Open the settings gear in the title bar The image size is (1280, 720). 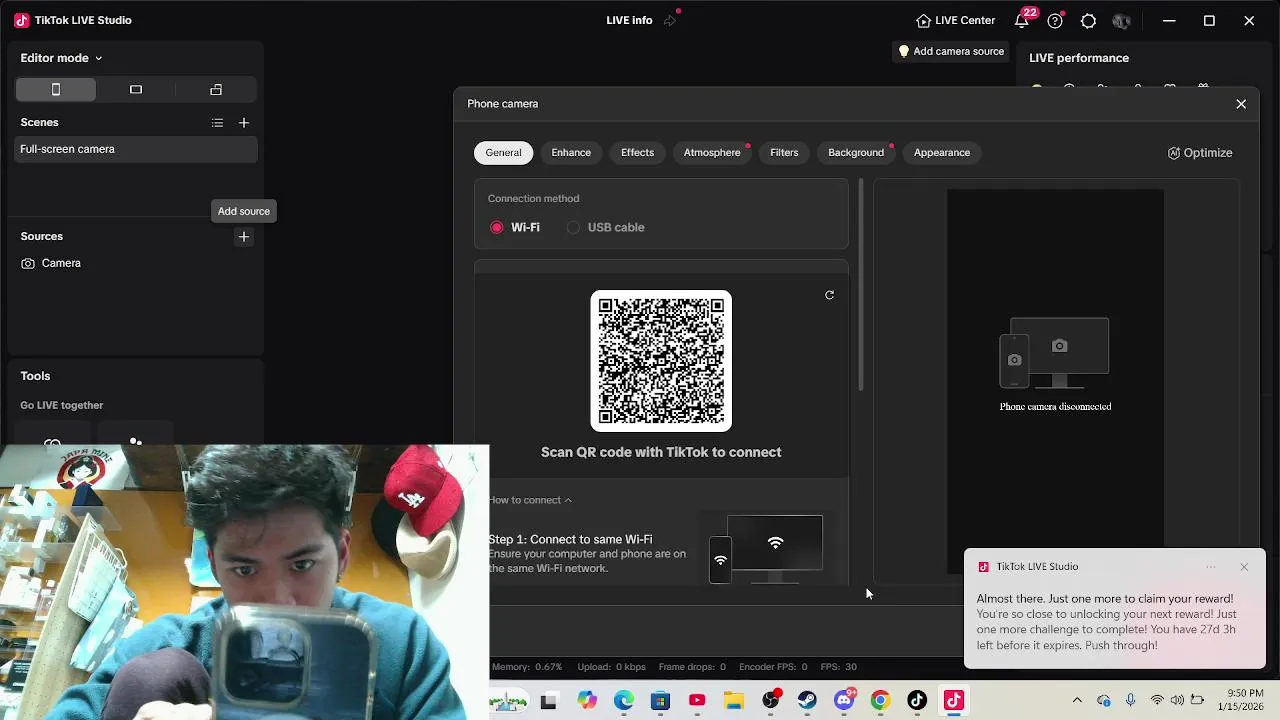1088,20
